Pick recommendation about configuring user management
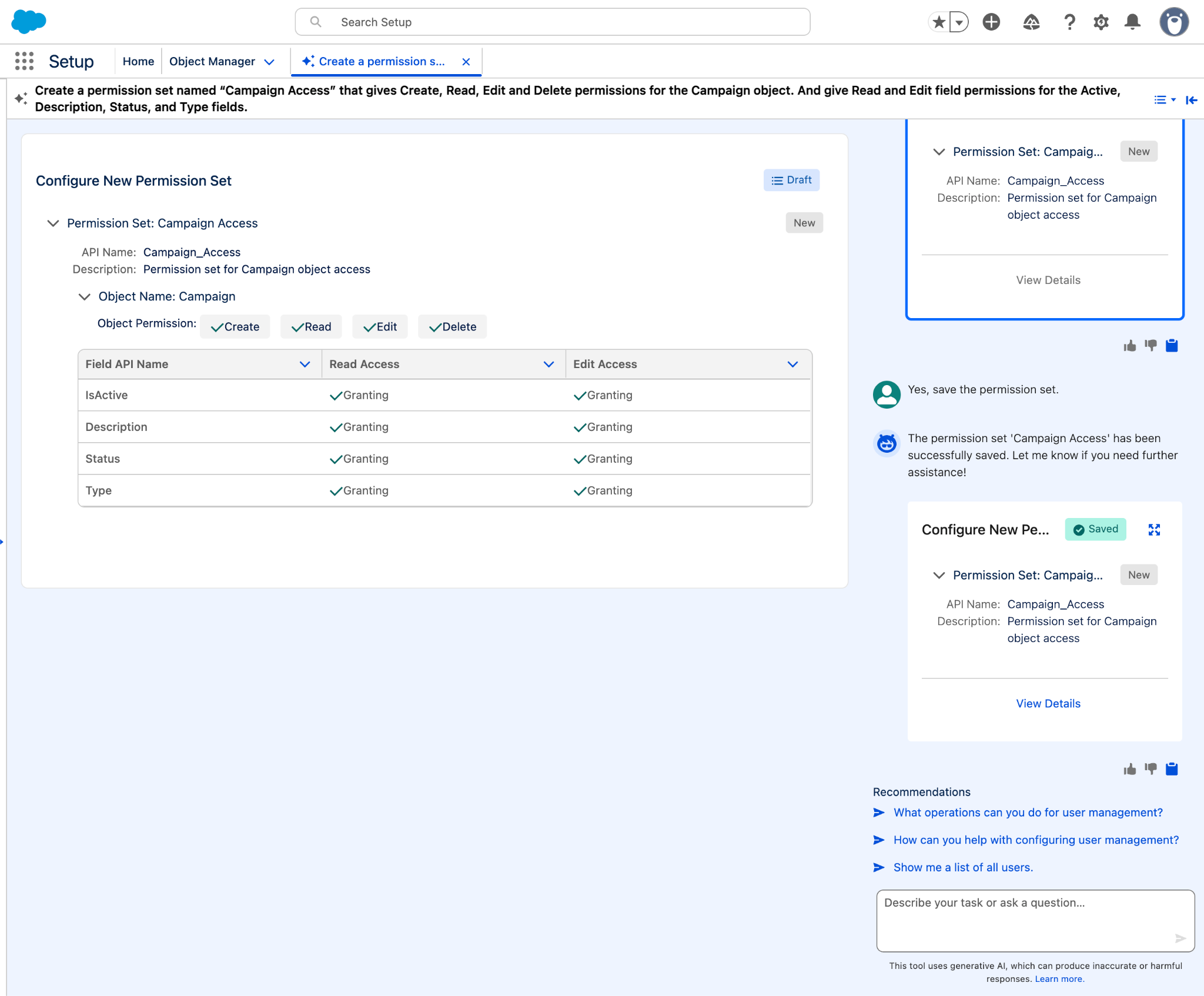 pos(1036,840)
